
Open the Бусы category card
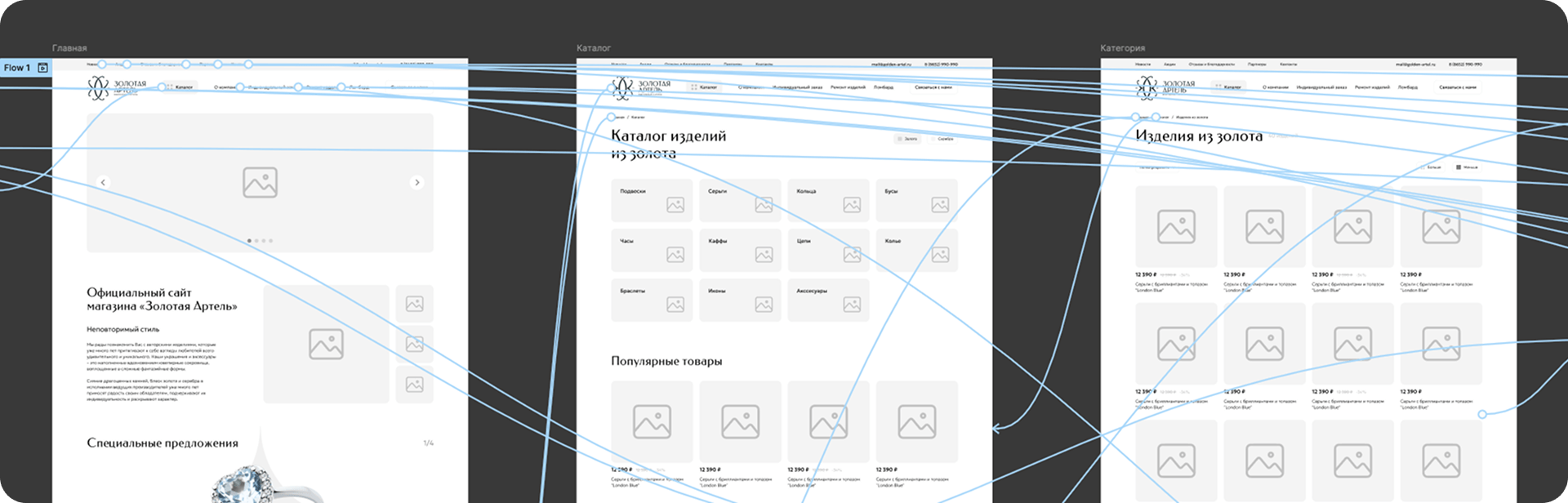[x=916, y=200]
